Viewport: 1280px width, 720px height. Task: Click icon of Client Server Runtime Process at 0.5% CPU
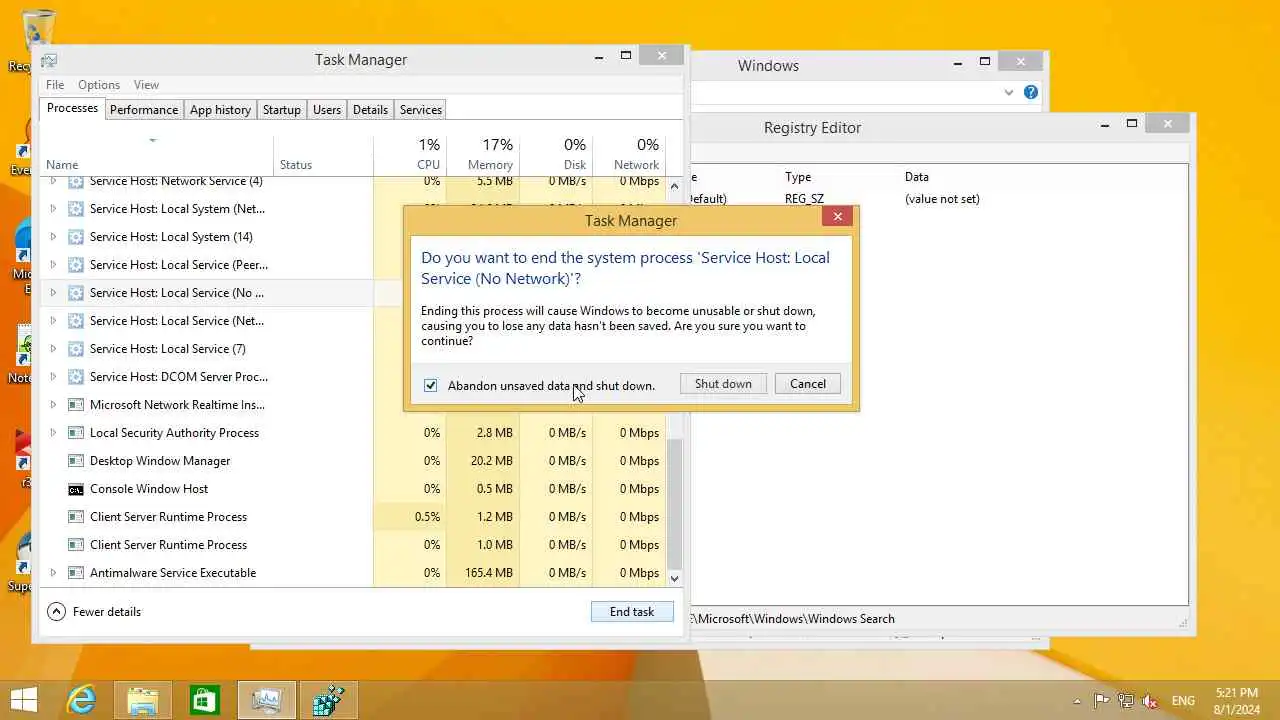pyautogui.click(x=75, y=517)
